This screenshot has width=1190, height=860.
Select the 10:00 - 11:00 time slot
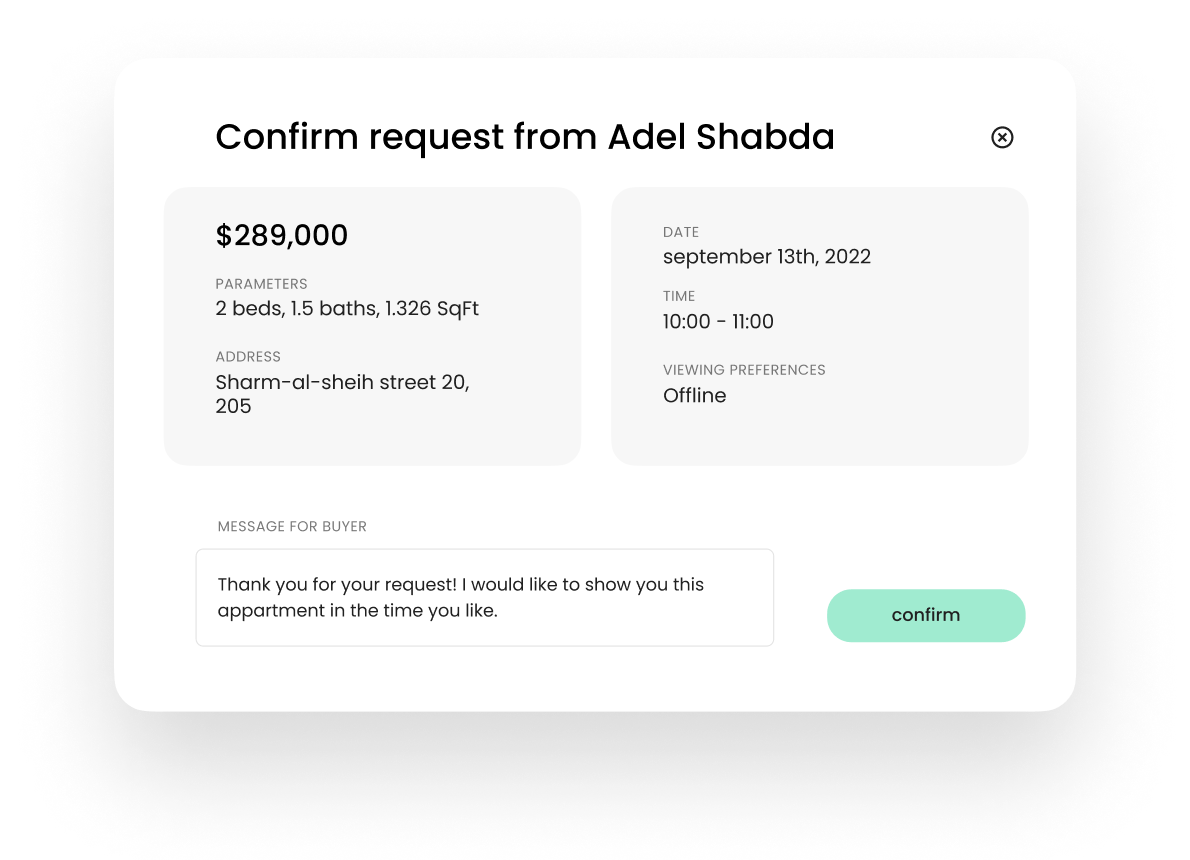click(718, 322)
